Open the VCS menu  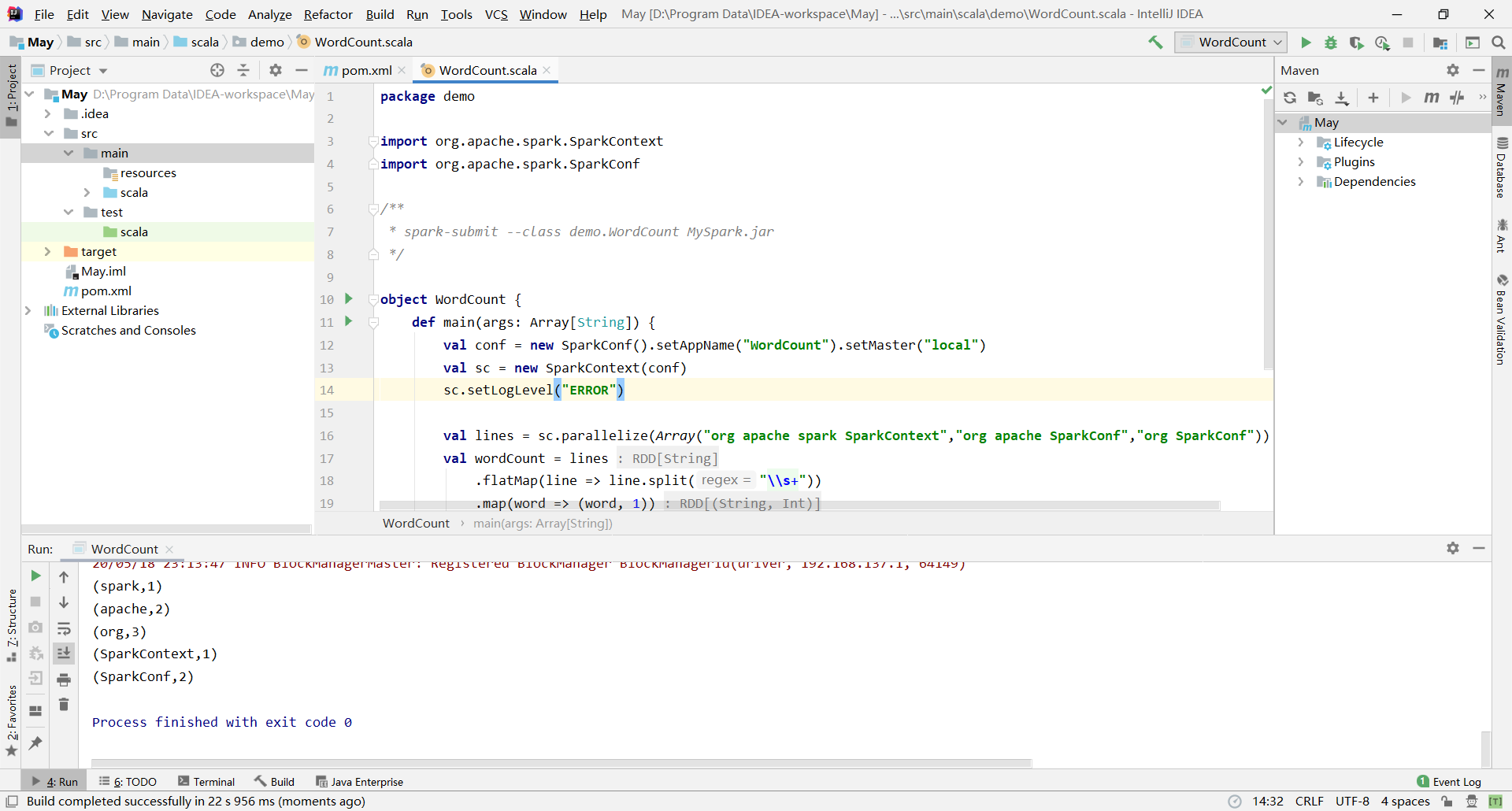coord(496,14)
